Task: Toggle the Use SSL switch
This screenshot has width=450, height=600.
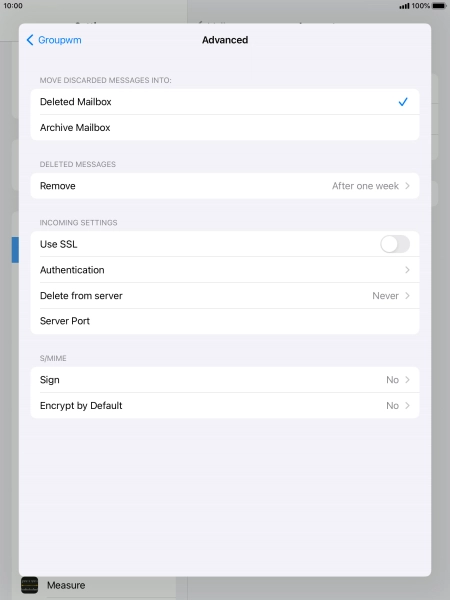Action: [395, 244]
